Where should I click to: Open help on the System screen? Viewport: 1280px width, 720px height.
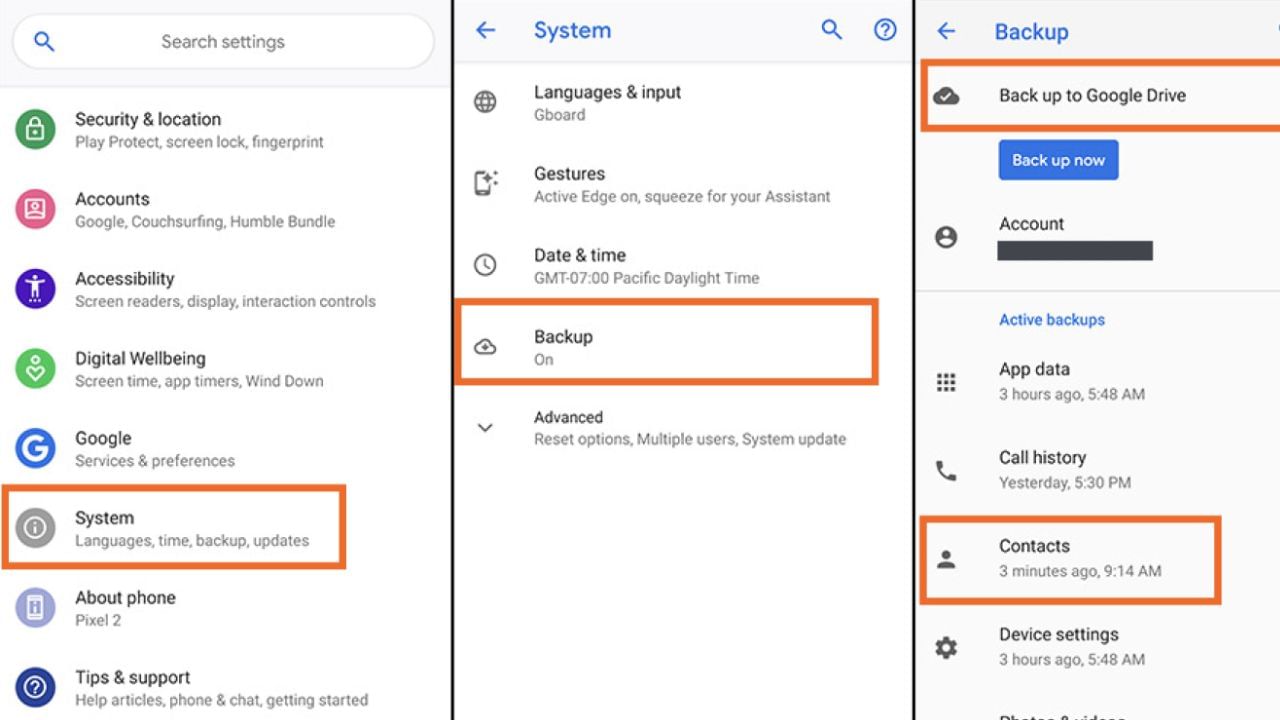[885, 30]
